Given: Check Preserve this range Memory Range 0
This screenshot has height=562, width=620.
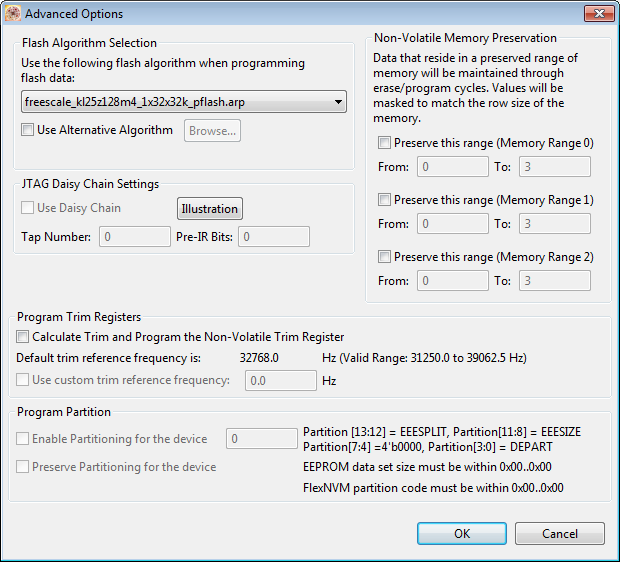Looking at the screenshot, I should click(385, 143).
